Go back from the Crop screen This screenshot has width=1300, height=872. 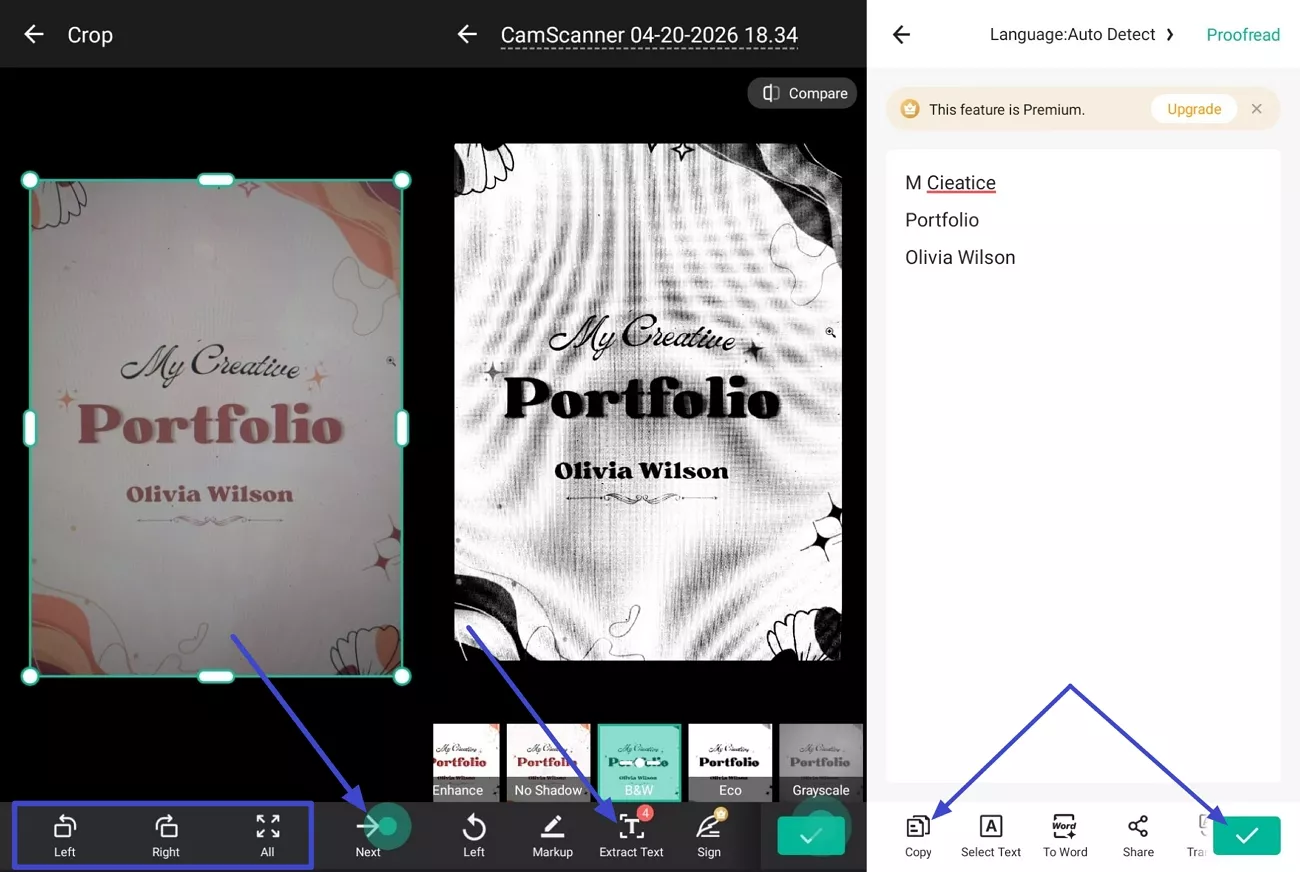pos(34,35)
